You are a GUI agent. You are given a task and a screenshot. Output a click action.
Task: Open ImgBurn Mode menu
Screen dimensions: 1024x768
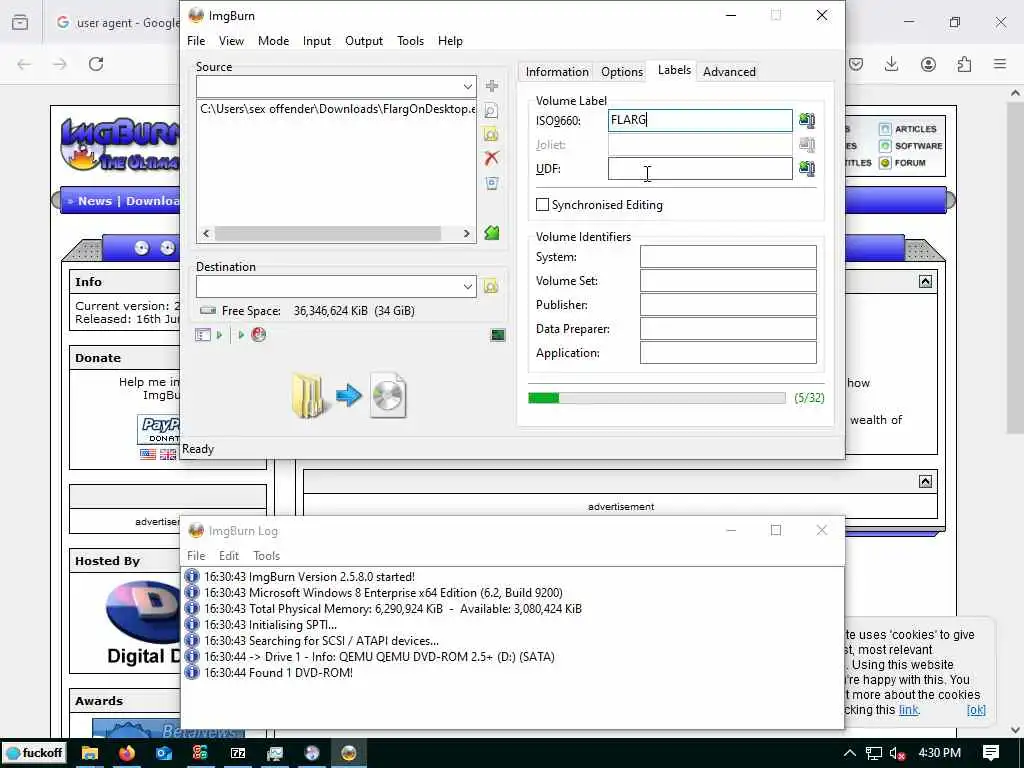[x=273, y=40]
